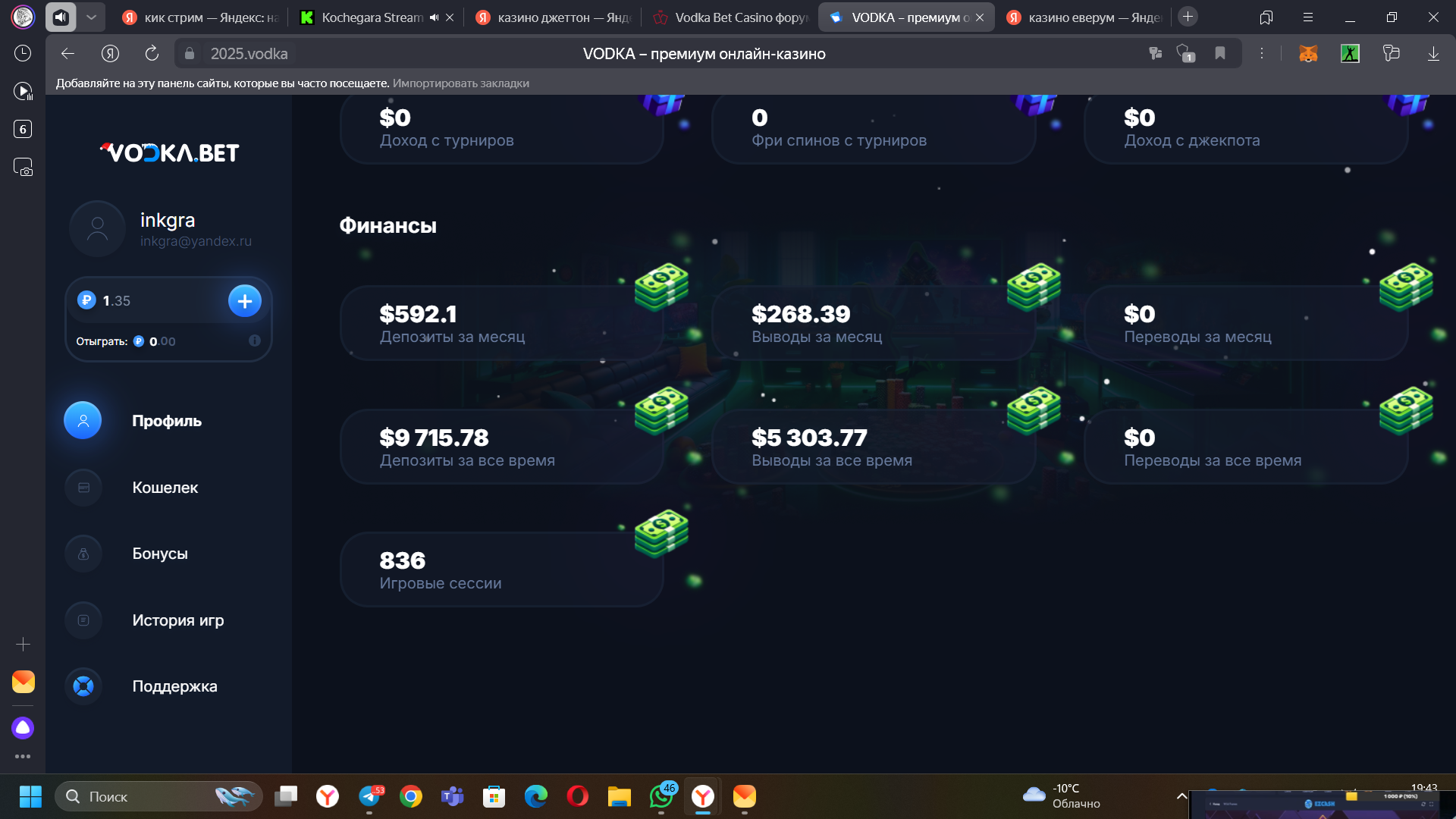Screen dimensions: 1456x819
Task: Click info icon next to Отыграть
Action: pos(255,341)
